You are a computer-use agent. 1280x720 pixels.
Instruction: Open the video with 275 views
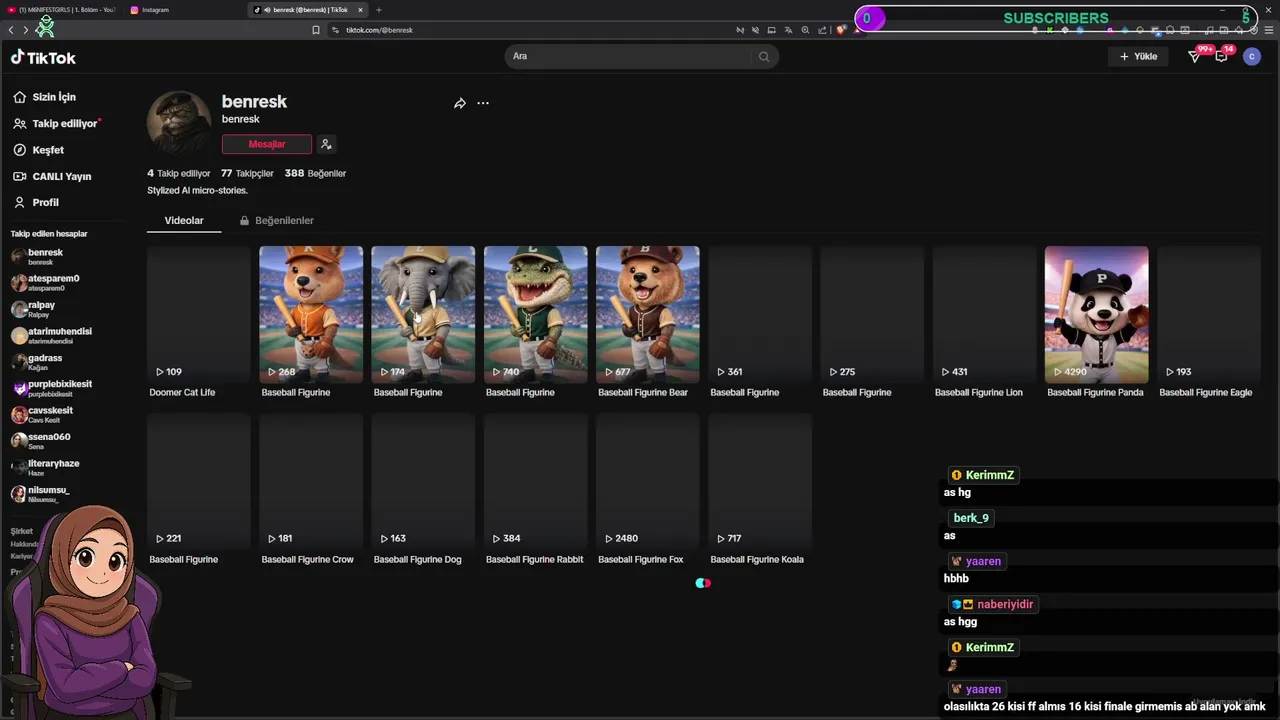[x=872, y=314]
